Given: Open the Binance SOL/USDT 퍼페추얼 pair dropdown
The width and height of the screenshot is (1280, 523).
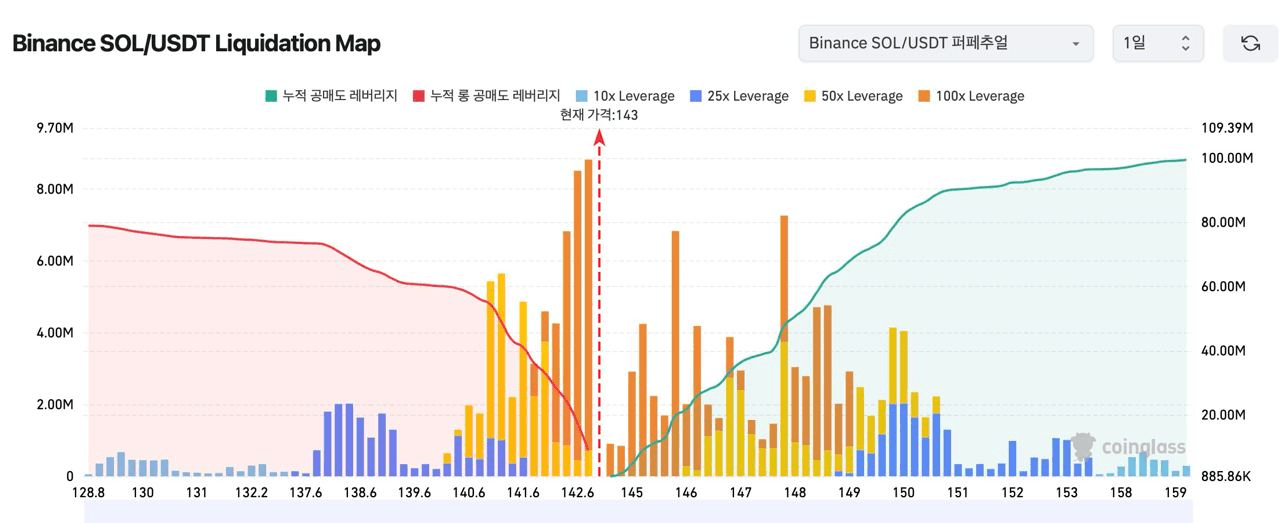Looking at the screenshot, I should coord(945,43).
